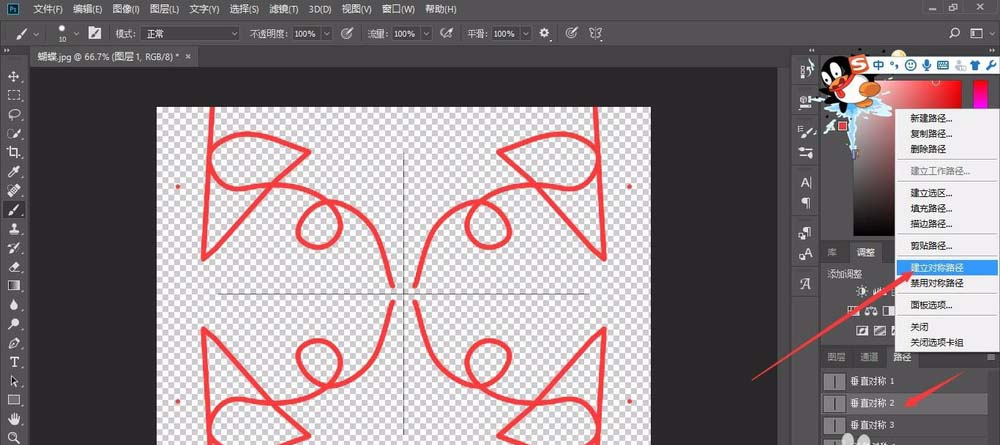Open smoothing options gear icon
The width and height of the screenshot is (1000, 445).
[x=544, y=33]
